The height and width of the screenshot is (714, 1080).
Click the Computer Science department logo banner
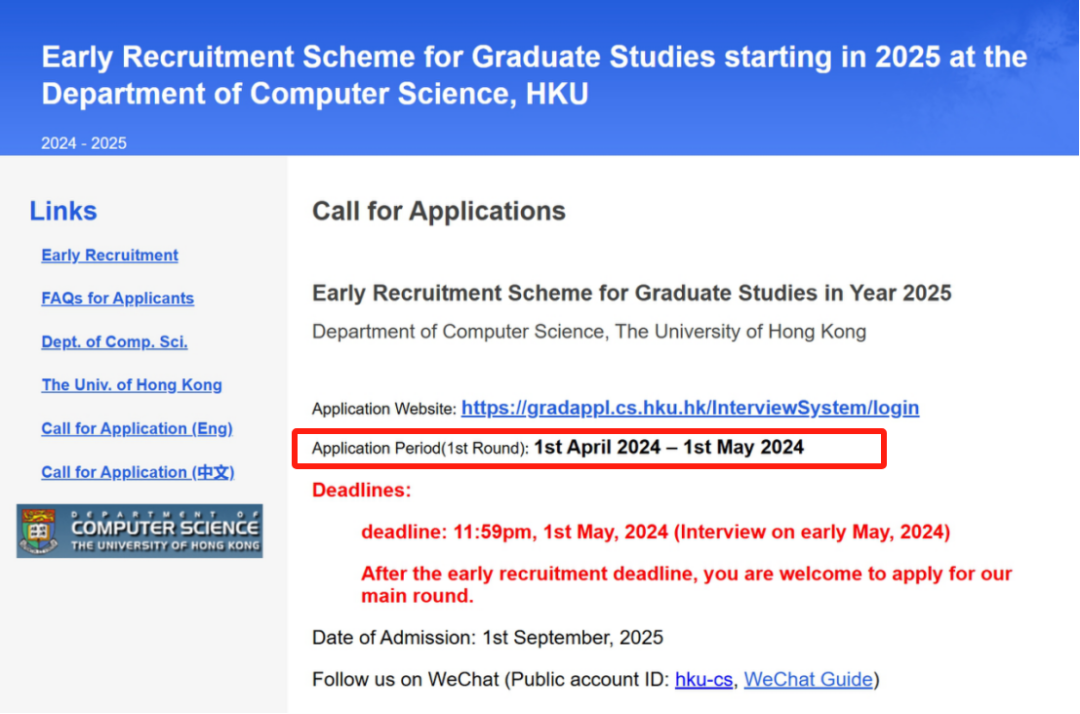tap(140, 531)
